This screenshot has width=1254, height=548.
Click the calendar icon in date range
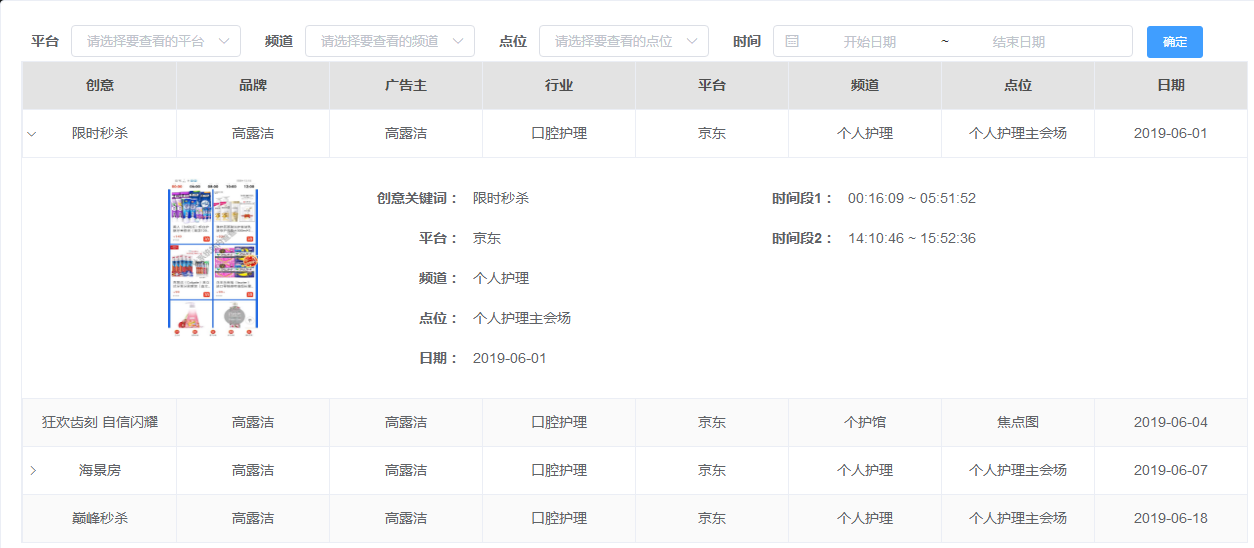click(792, 41)
